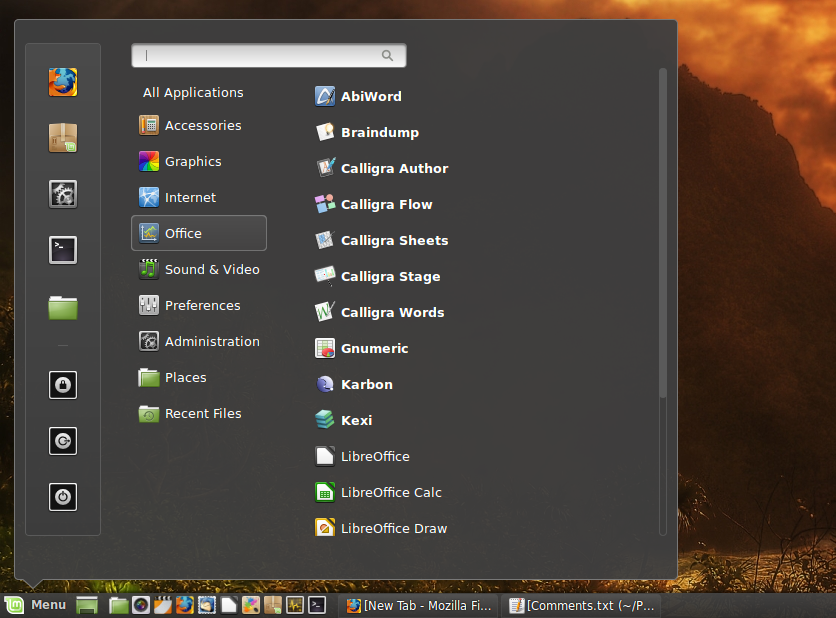This screenshot has height=618, width=836.
Task: Launch LibreOffice Draw
Action: point(381,528)
